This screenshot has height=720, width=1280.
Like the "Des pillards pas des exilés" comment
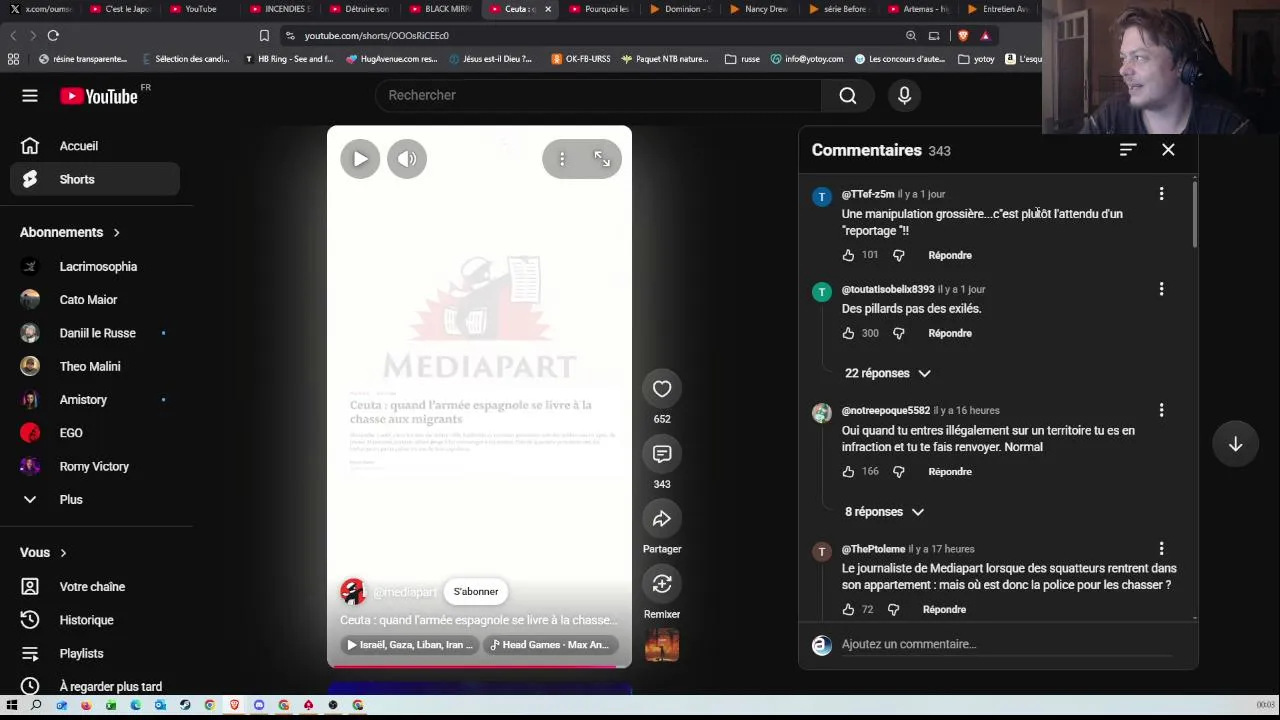[848, 333]
